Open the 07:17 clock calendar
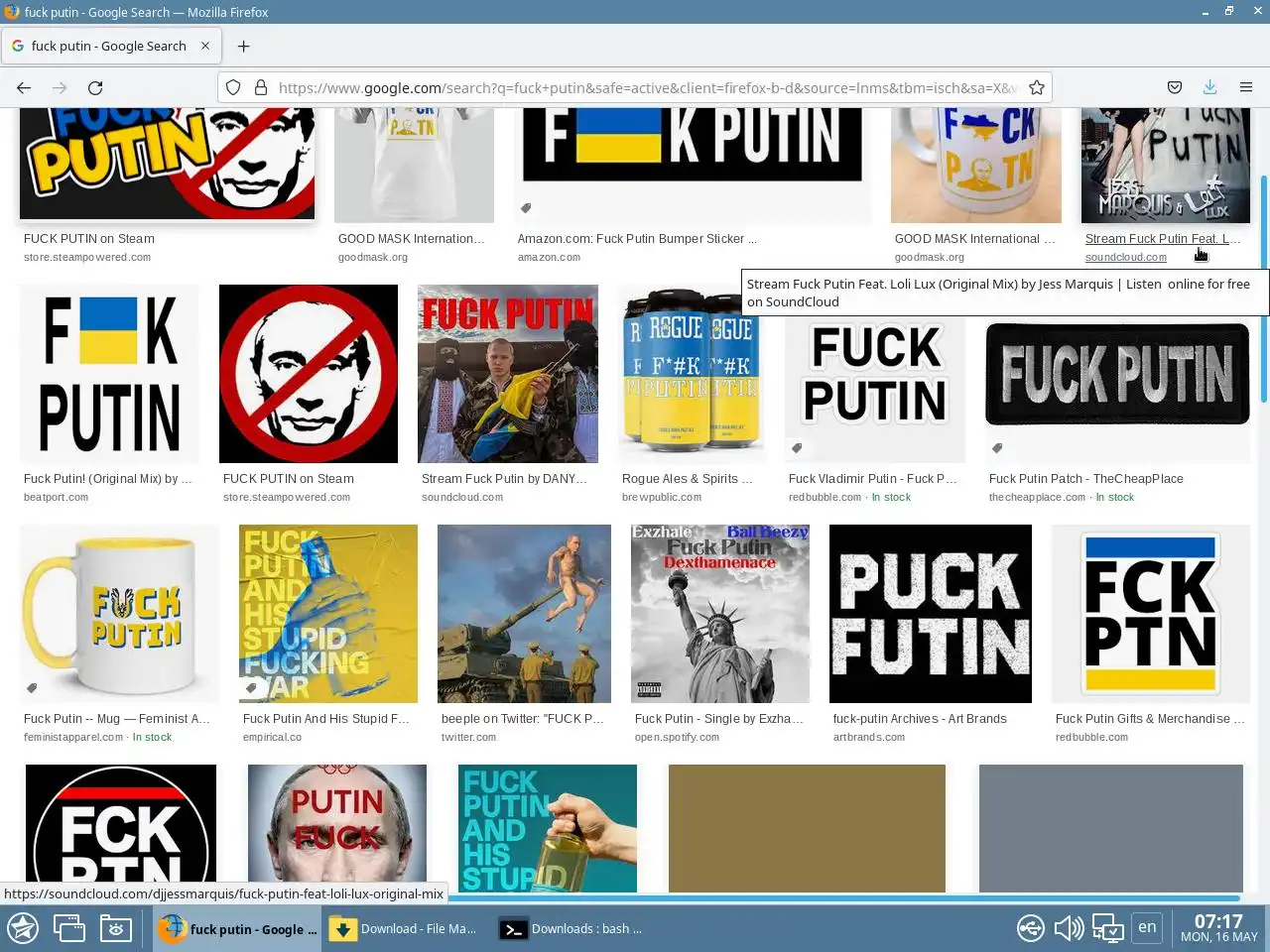1270x952 pixels. click(1218, 928)
